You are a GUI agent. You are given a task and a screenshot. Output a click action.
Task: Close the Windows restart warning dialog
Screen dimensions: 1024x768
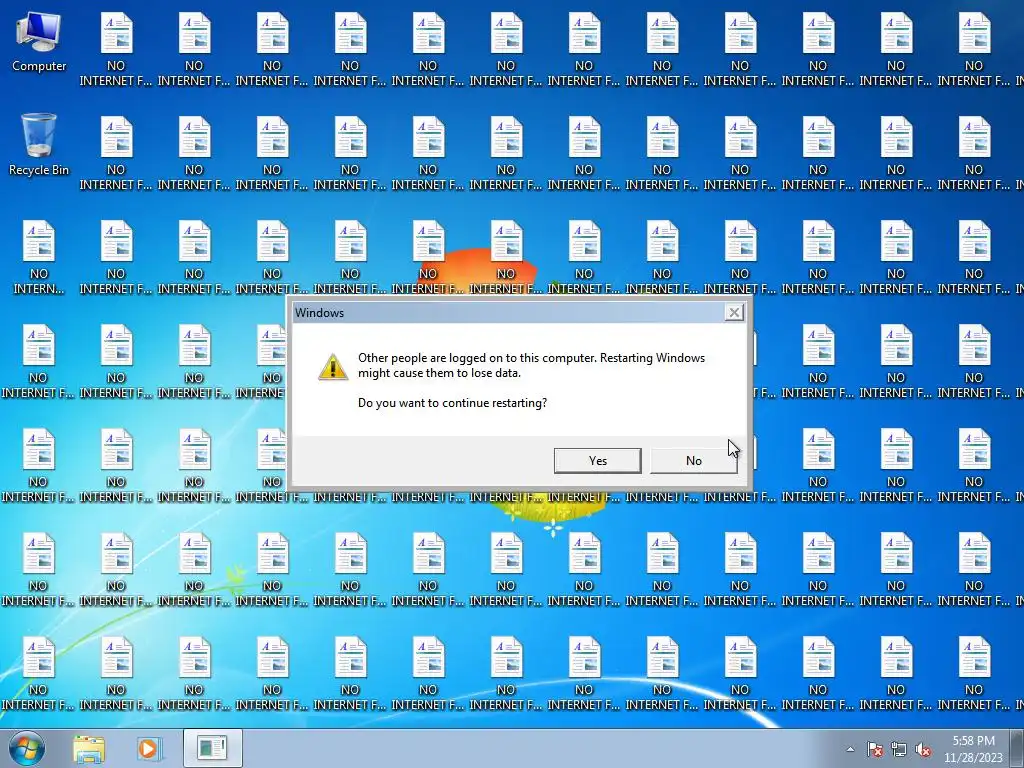(734, 313)
